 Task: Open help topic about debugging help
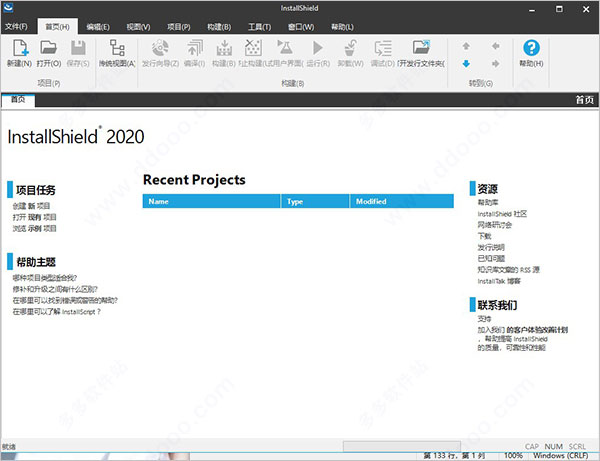[x=65, y=300]
